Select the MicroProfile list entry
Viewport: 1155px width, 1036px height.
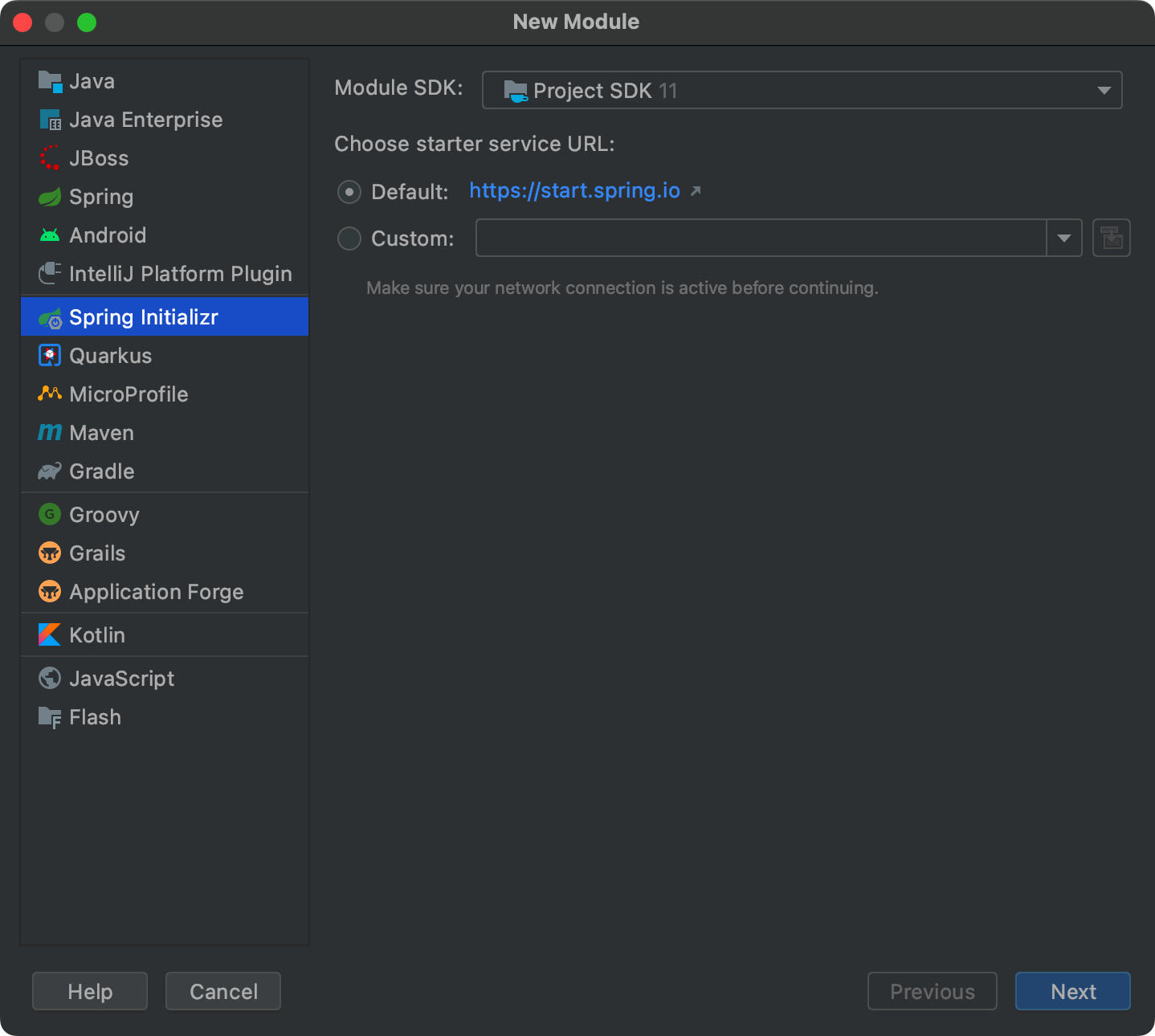point(165,394)
